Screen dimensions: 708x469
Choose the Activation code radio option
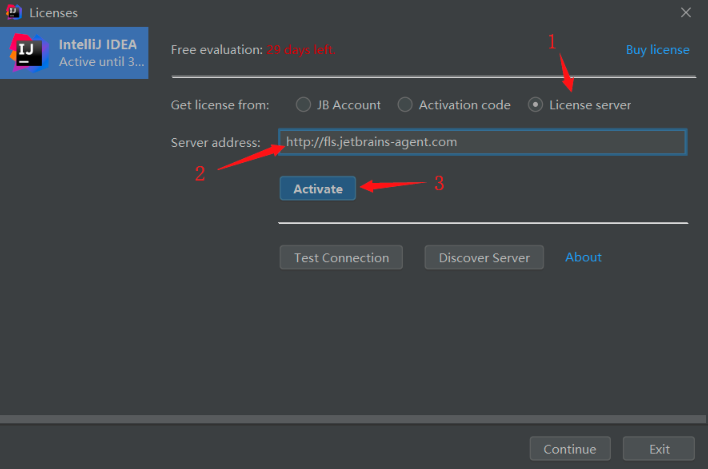pos(405,105)
